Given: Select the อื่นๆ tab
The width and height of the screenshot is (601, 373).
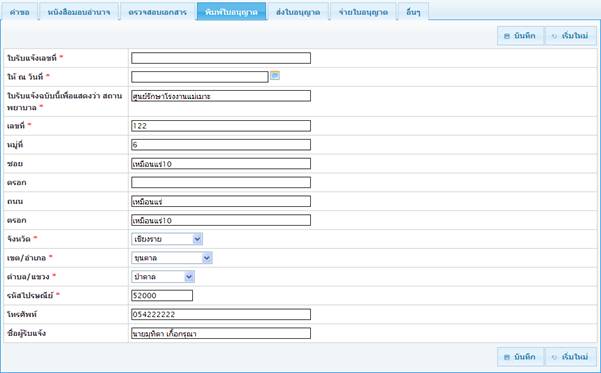Looking at the screenshot, I should click(x=413, y=12).
